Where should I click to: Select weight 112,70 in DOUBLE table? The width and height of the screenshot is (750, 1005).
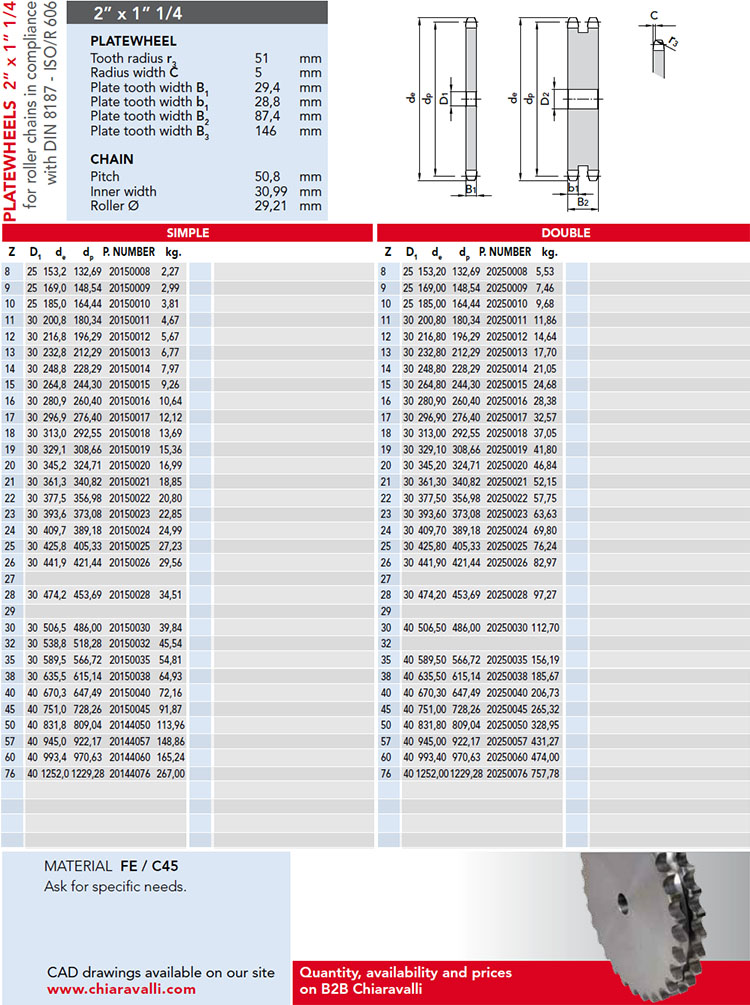pos(545,628)
